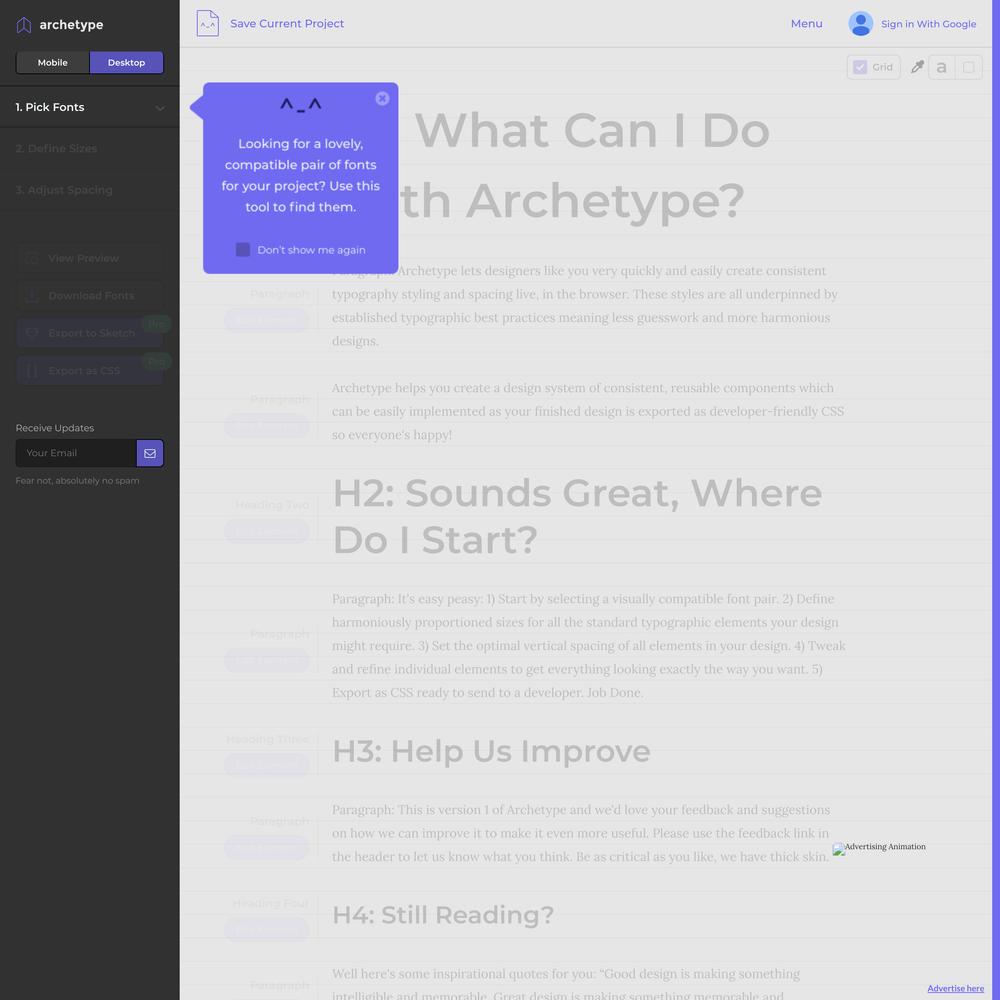Open step 3. Adjust Spacing
This screenshot has height=1000, width=1000.
click(x=89, y=190)
